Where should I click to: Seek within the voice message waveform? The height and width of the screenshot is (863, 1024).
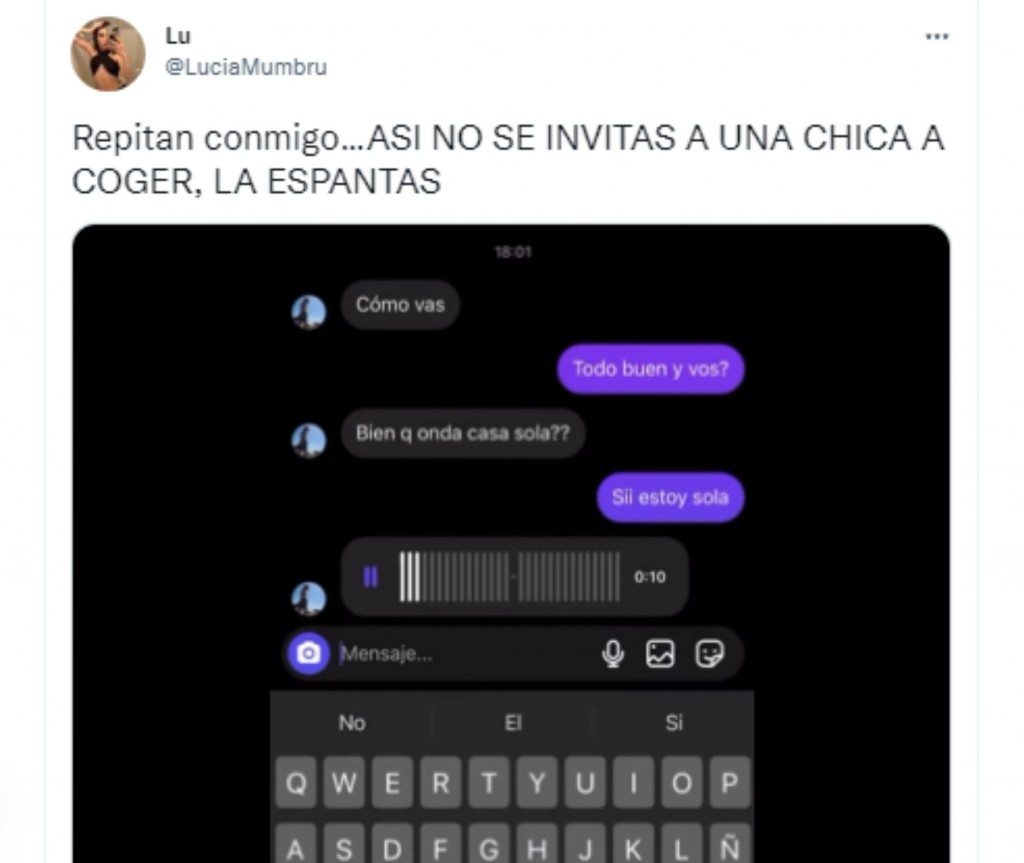click(509, 576)
